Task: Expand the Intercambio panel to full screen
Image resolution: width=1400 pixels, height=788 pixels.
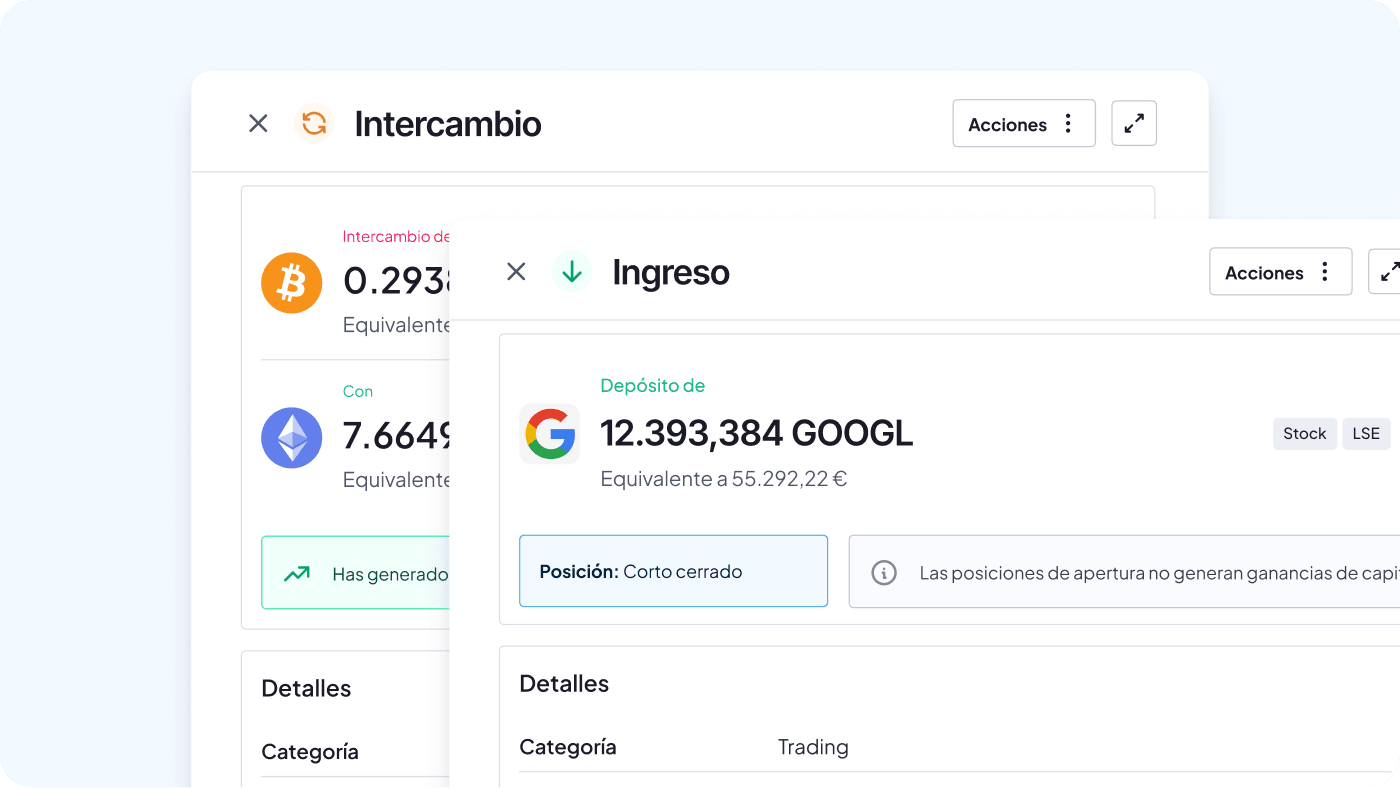Action: (x=1134, y=124)
